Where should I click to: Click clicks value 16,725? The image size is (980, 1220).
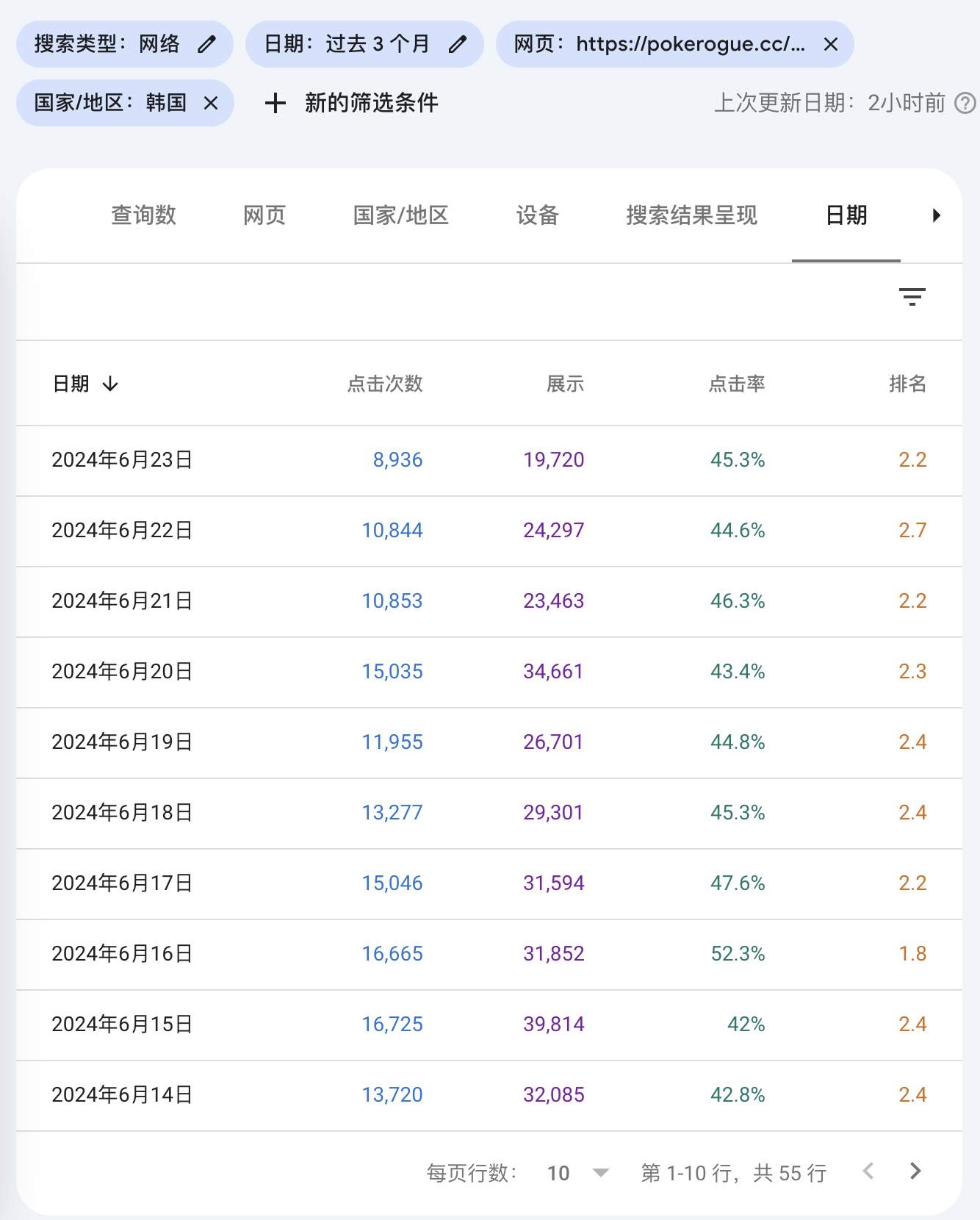(x=392, y=1025)
